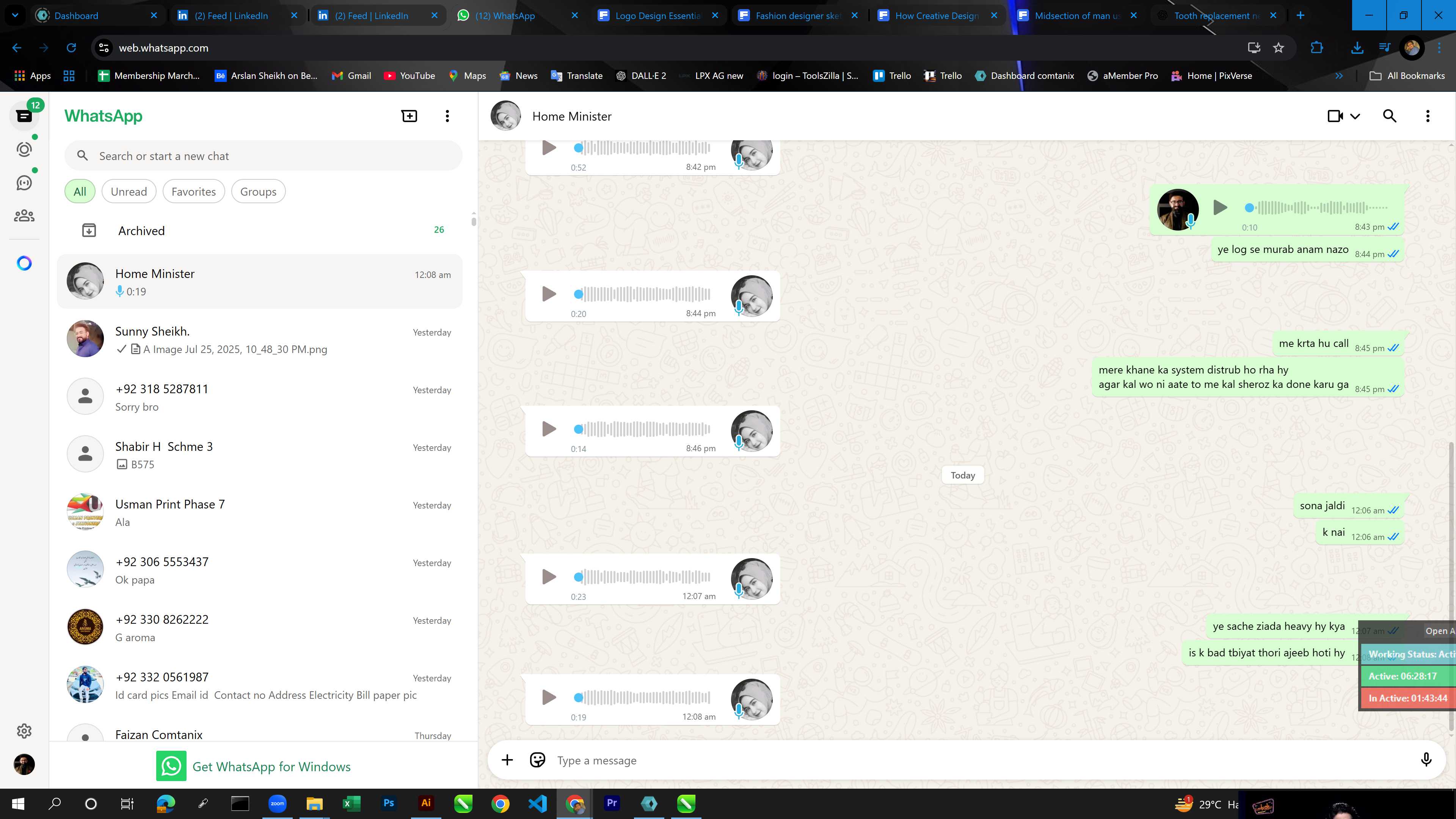Play the 12:07 am voice message

549,576
